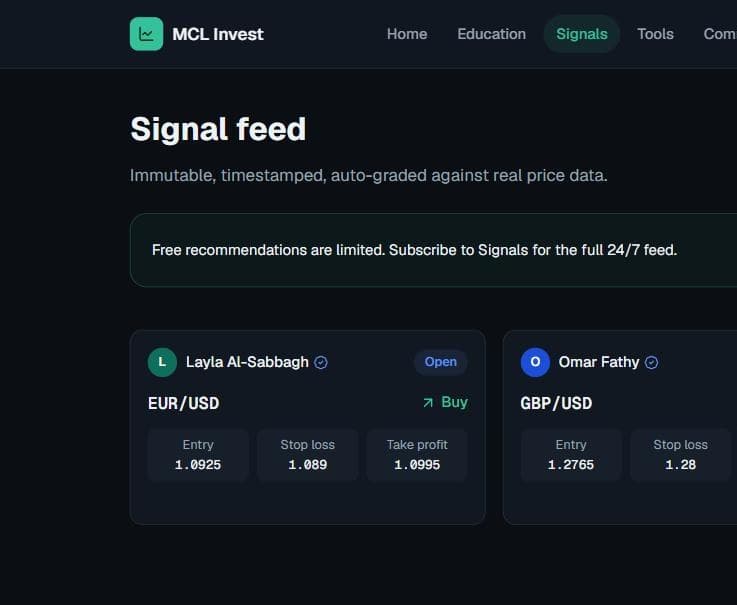The image size is (737, 605).
Task: Go to the Education page
Action: click(x=491, y=34)
